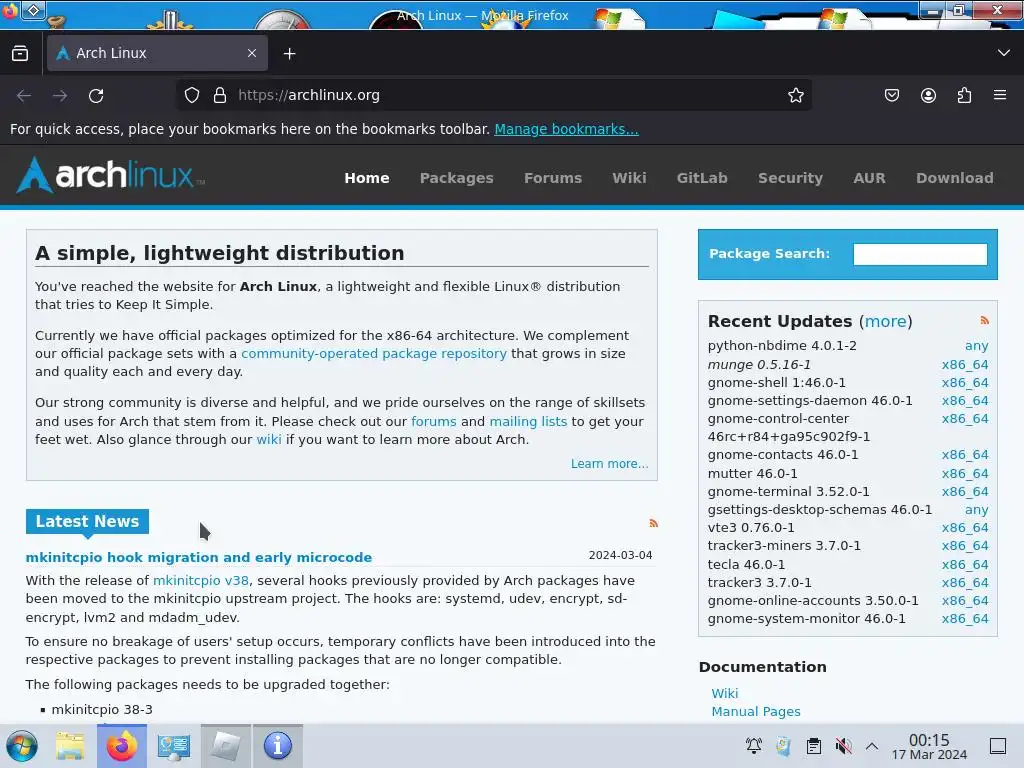Viewport: 1024px width, 768px height.
Task: Open the tracking protection shield icon
Action: click(x=191, y=95)
